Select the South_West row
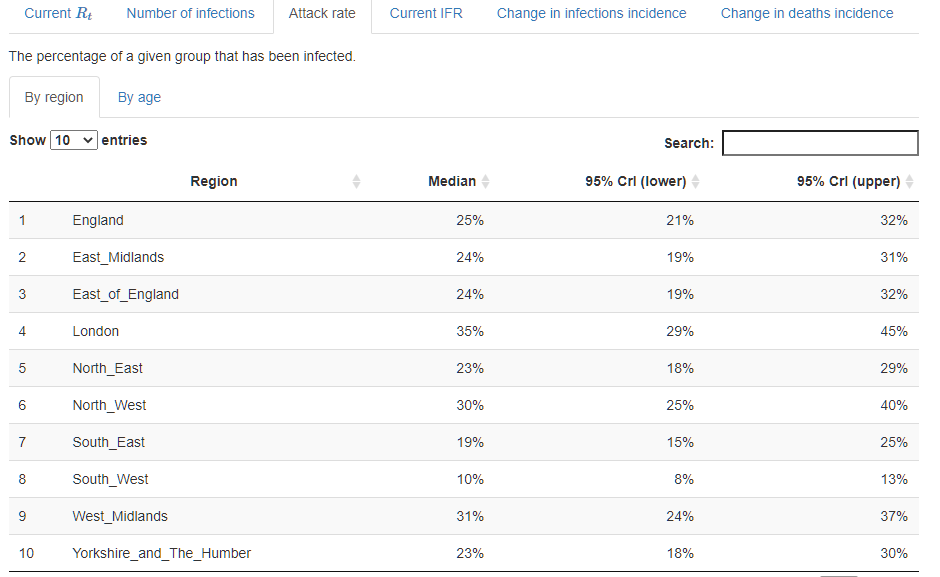Viewport: 940px width, 577px height. pyautogui.click(x=463, y=479)
